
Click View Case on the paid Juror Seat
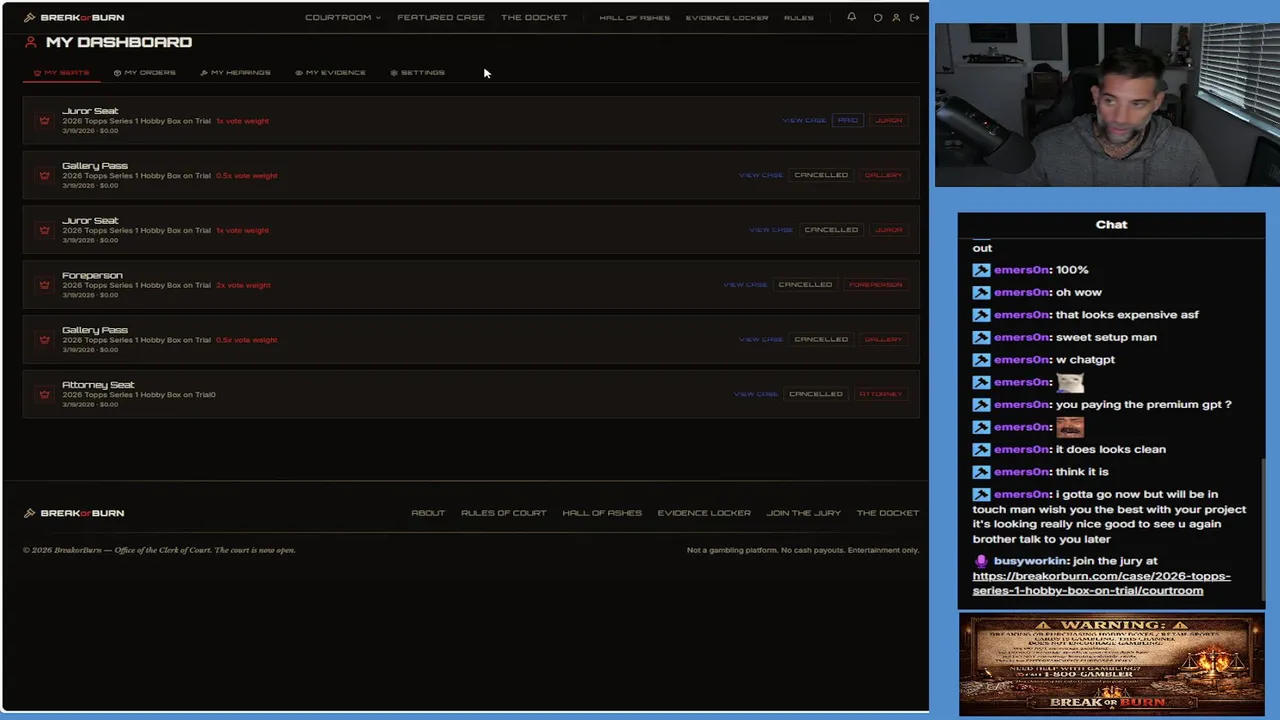pos(804,120)
